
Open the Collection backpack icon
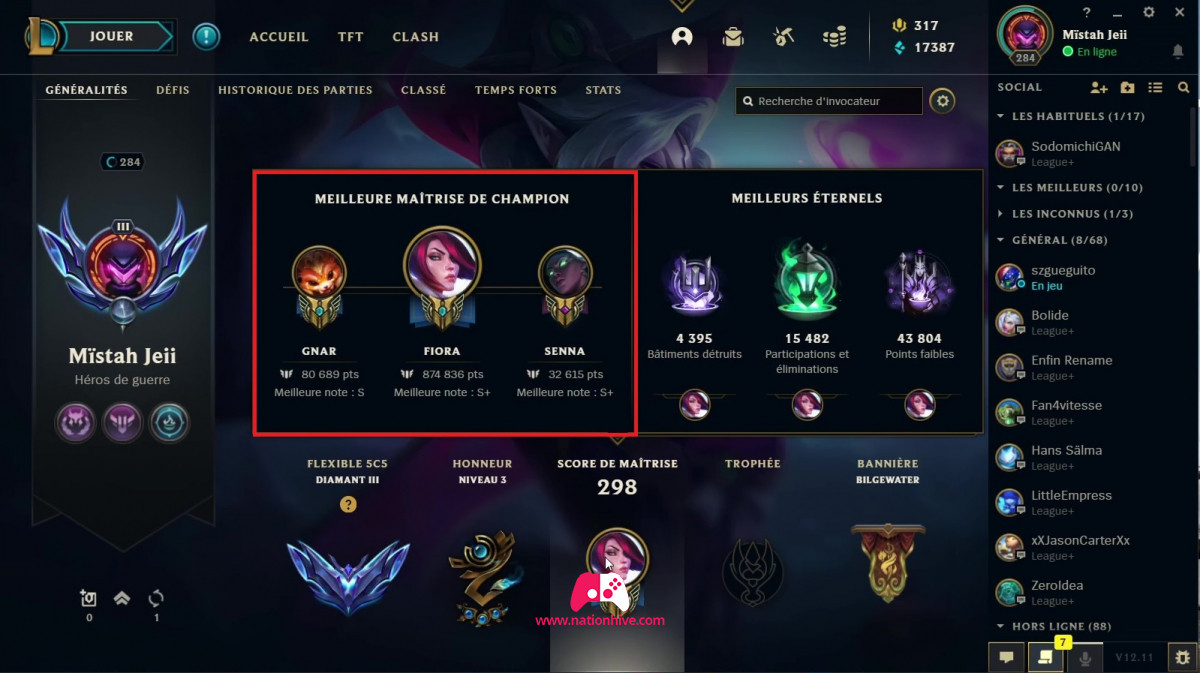[733, 37]
